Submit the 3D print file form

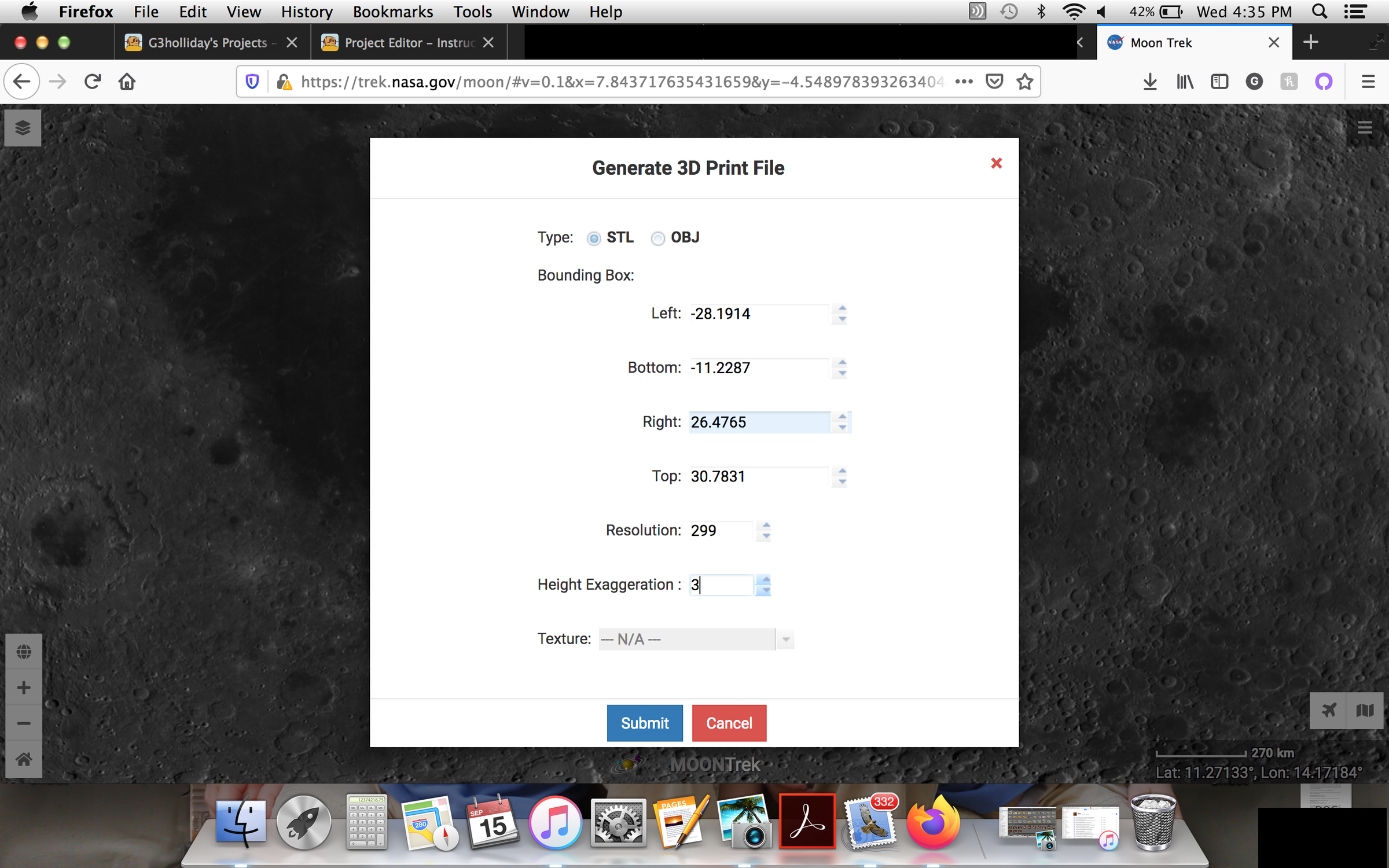click(644, 723)
